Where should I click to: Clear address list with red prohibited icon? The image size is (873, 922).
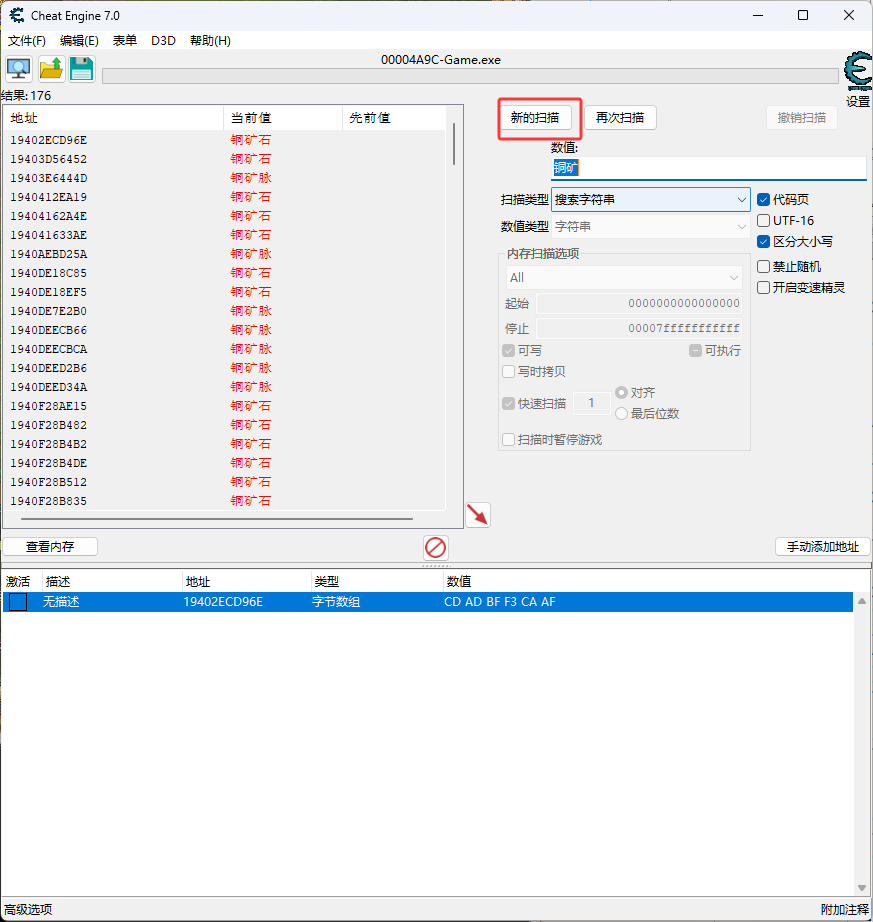tap(436, 547)
